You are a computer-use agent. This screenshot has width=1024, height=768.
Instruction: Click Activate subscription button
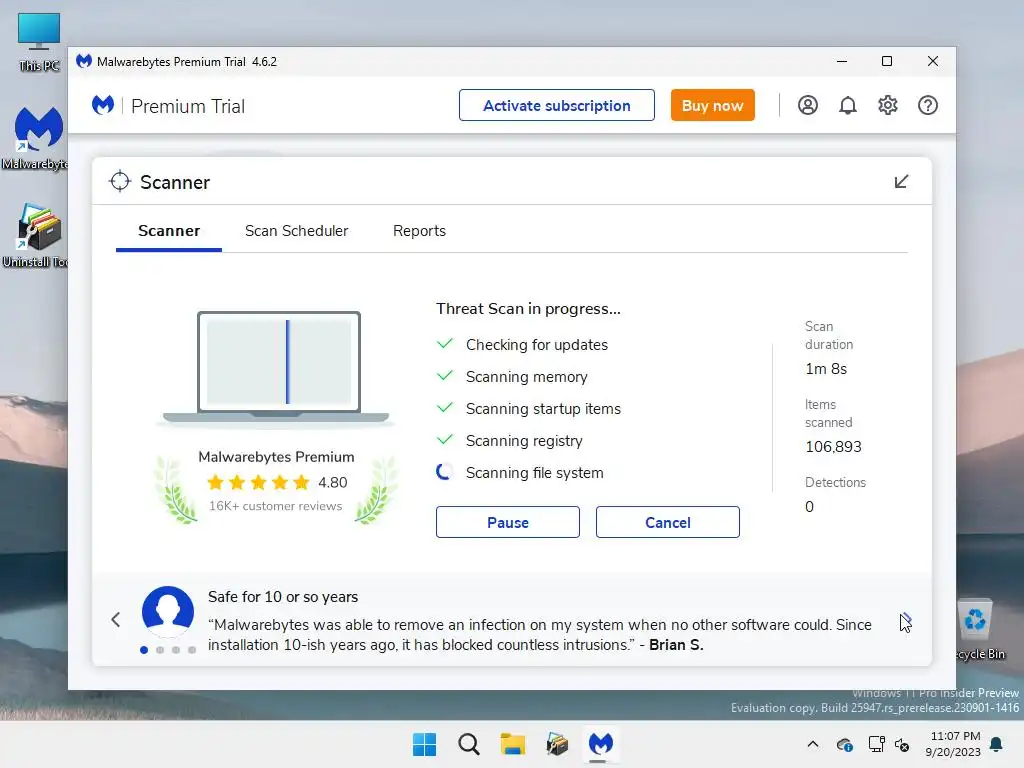click(x=557, y=105)
